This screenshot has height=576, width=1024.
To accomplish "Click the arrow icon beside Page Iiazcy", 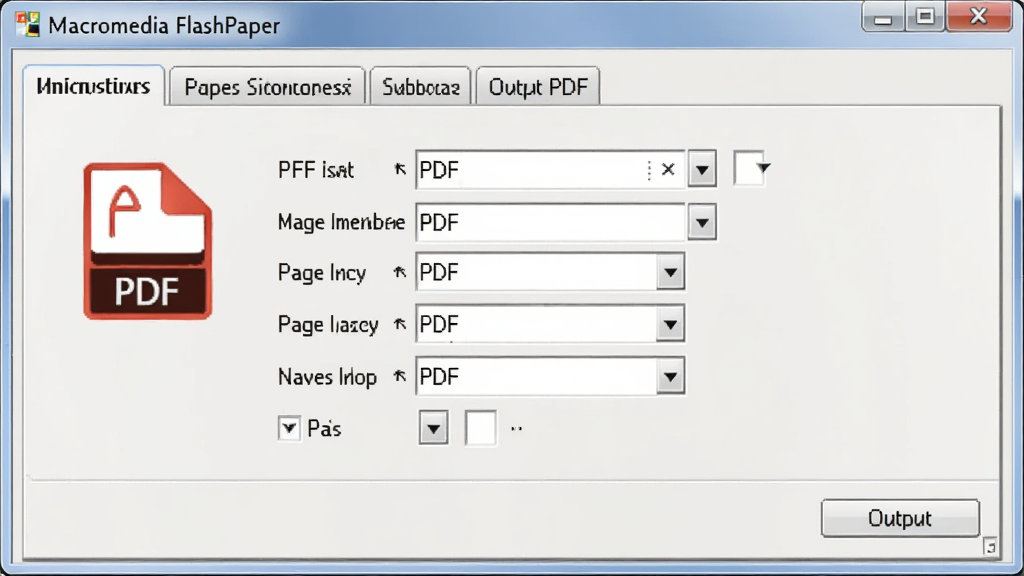I will [400, 324].
